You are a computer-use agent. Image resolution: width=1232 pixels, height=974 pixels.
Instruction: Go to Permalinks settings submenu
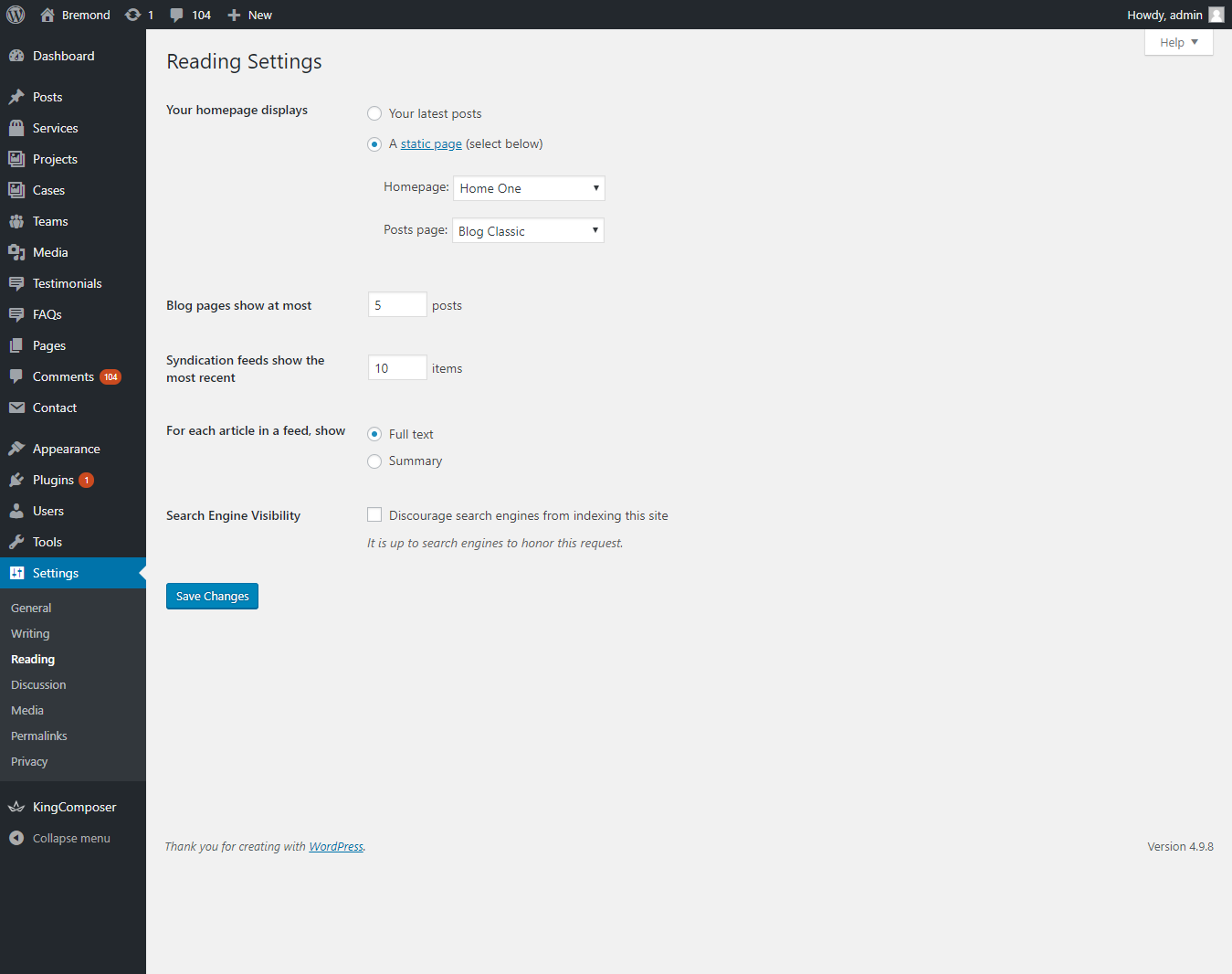(39, 736)
